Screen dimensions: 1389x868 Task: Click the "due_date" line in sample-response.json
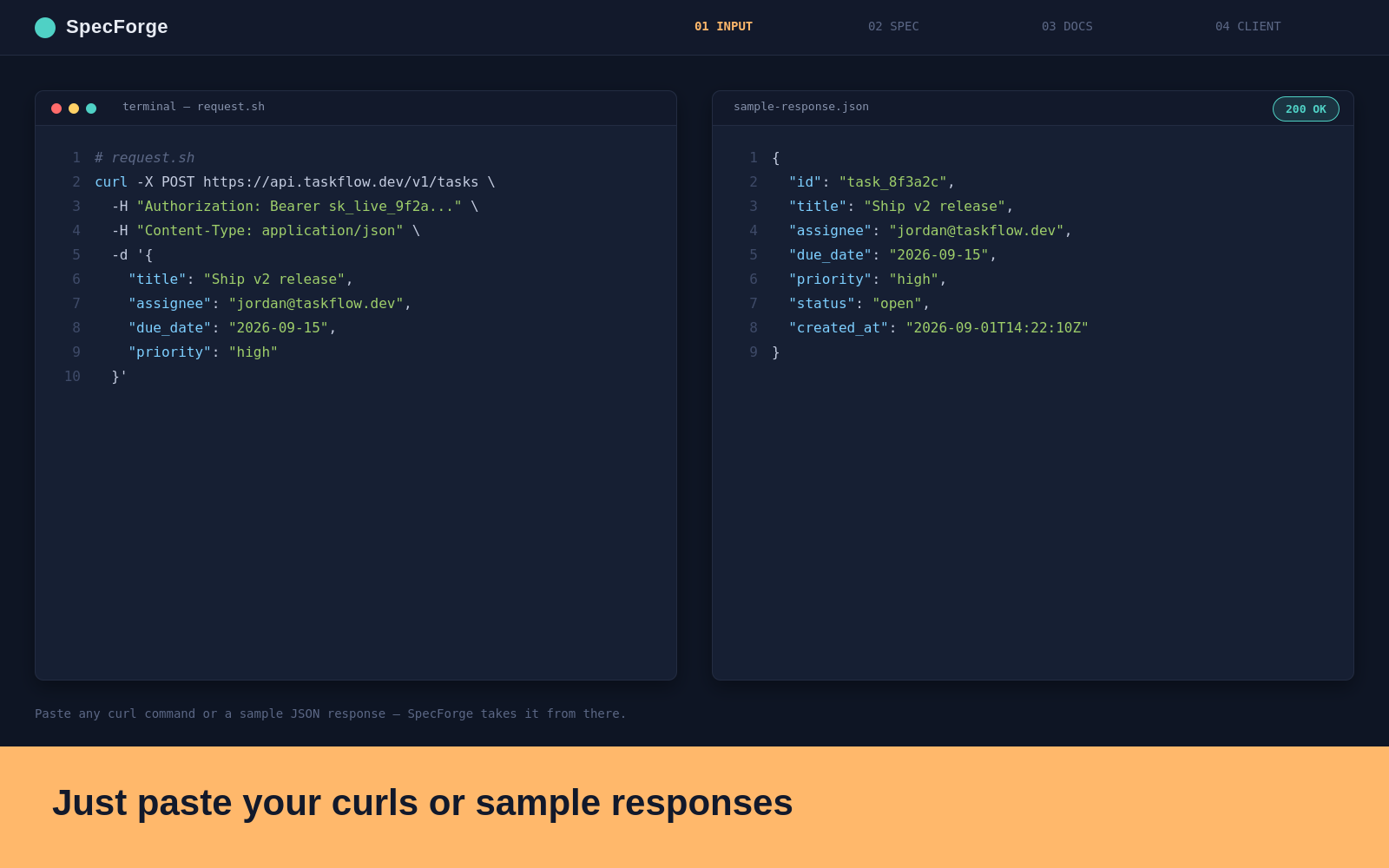893,255
